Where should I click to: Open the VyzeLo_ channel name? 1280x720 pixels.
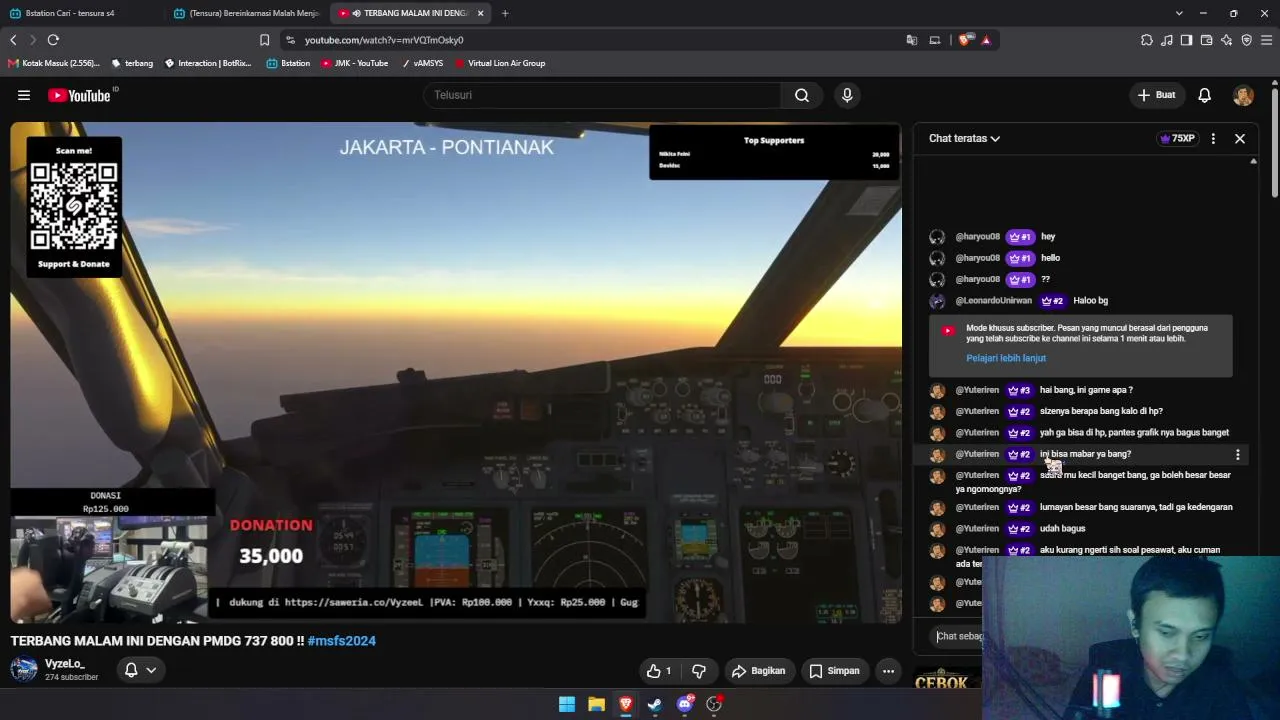[65, 664]
